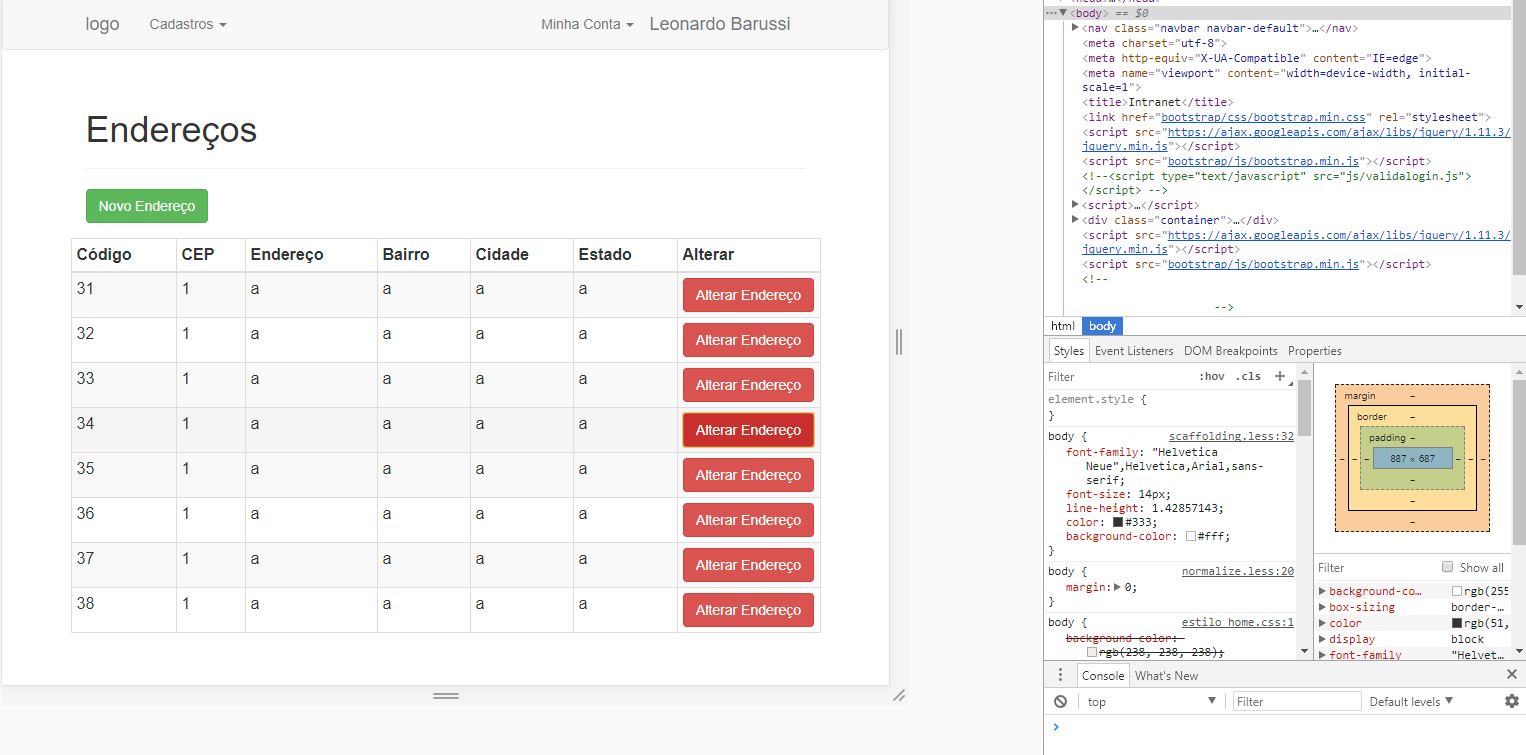Click Alterar Endereço for row 37

(x=748, y=565)
